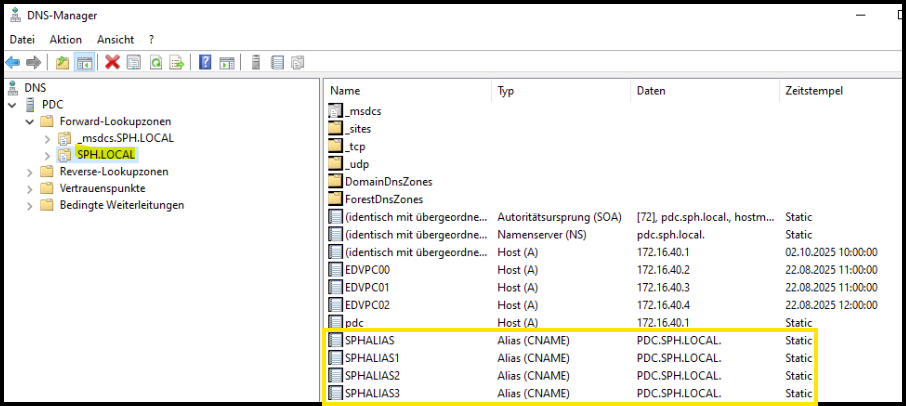Image resolution: width=906 pixels, height=406 pixels.
Task: Click the blue Back arrow in toolbar
Action: click(13, 63)
